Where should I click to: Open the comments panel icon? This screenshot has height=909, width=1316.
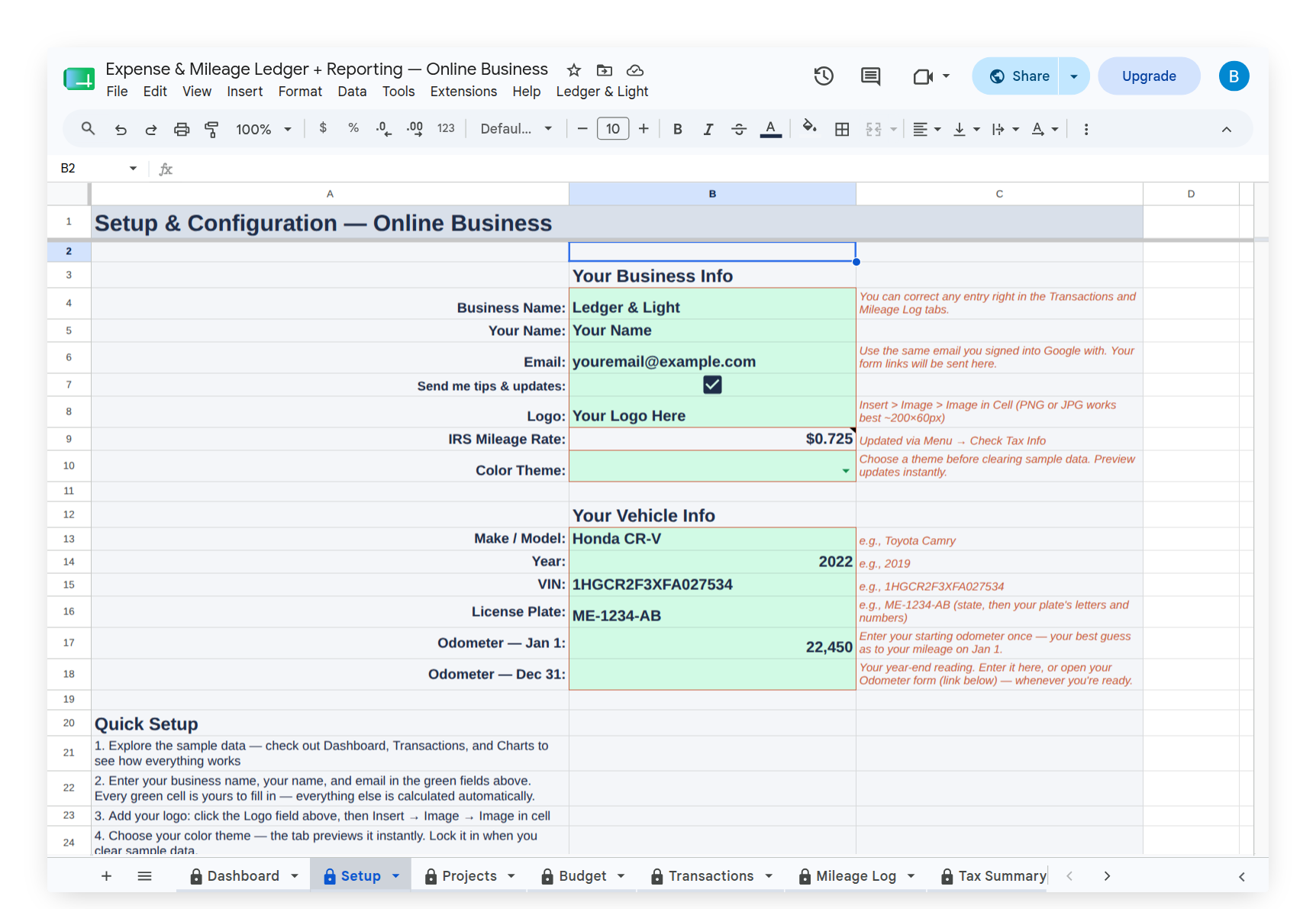870,76
